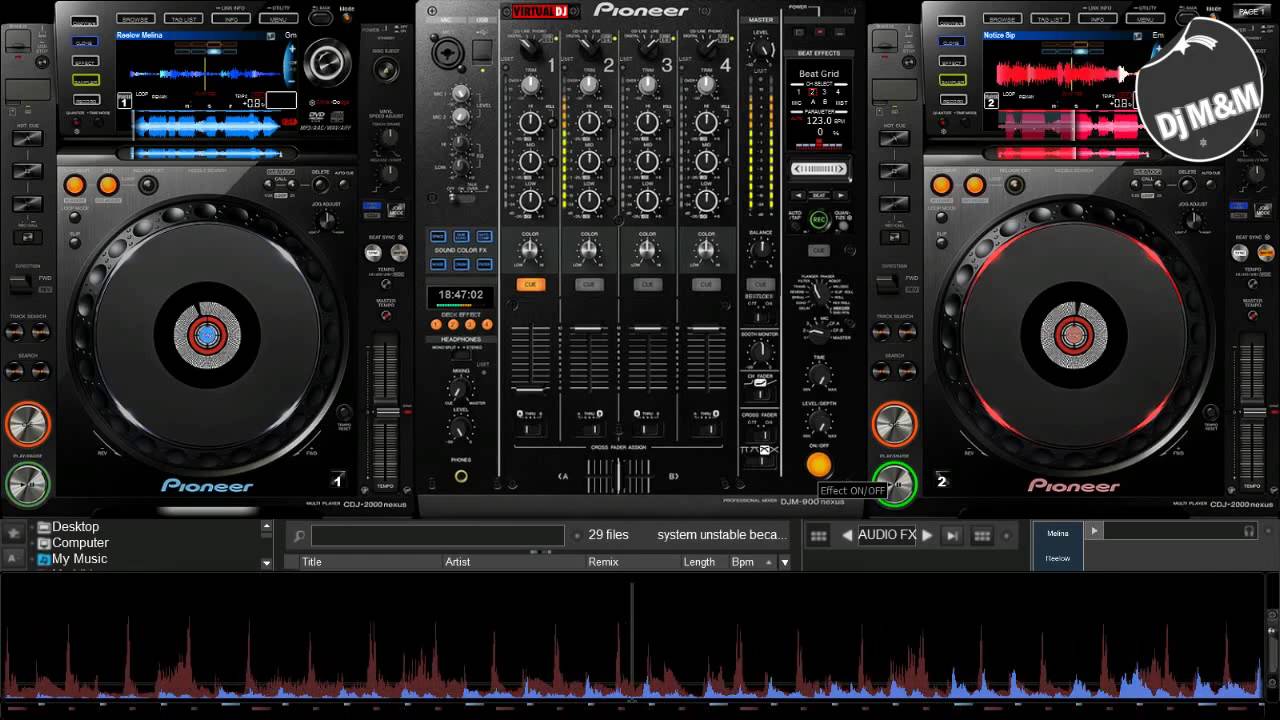Play or pause deck 1

point(28,485)
